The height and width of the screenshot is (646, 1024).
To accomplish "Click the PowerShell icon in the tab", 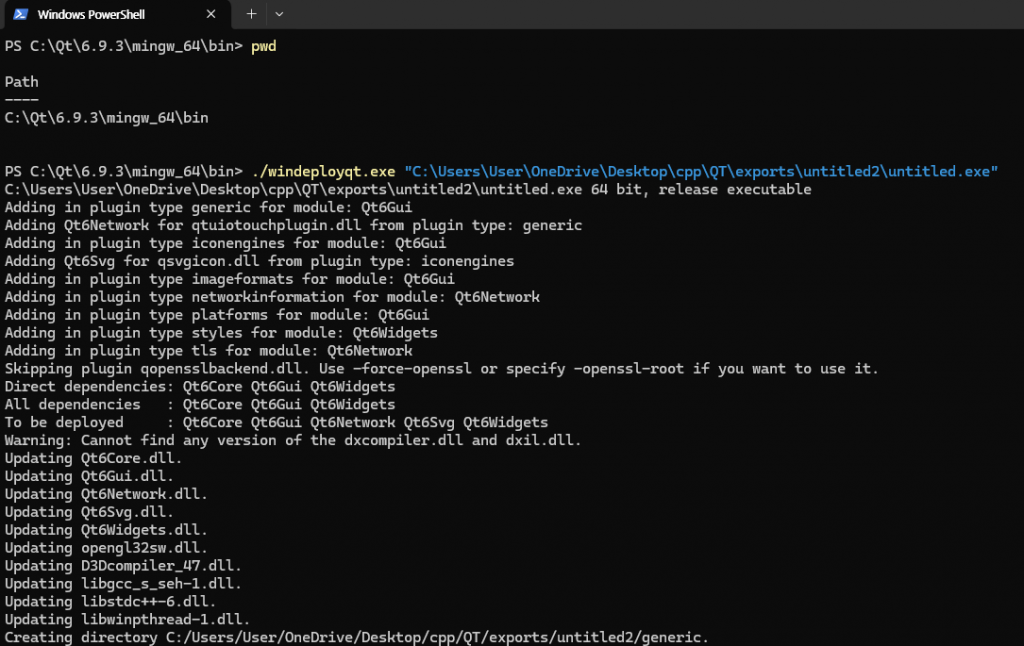I will click(x=19, y=15).
